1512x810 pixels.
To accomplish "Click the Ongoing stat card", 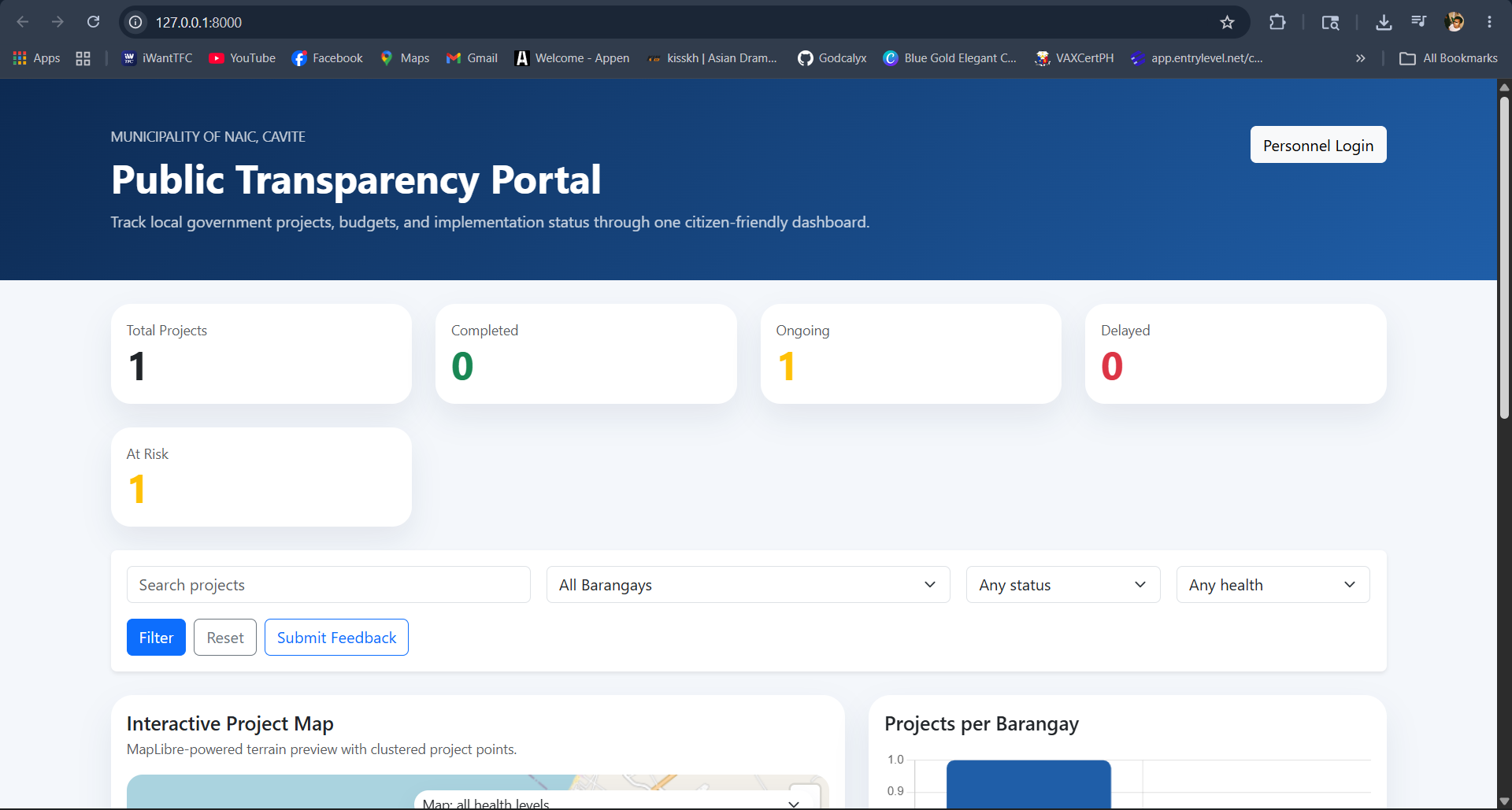I will click(911, 354).
